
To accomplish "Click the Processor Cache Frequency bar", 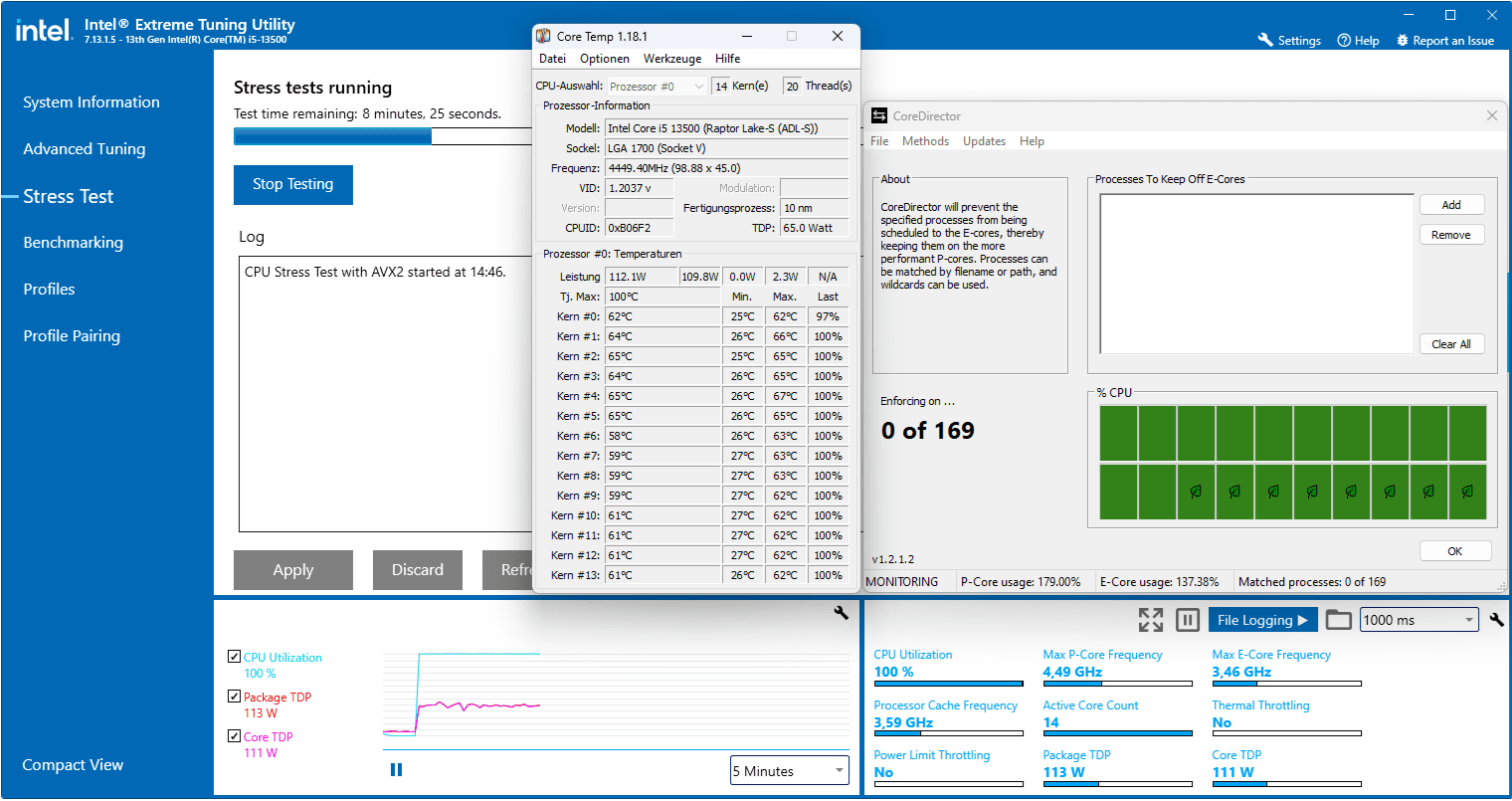I will click(x=948, y=734).
